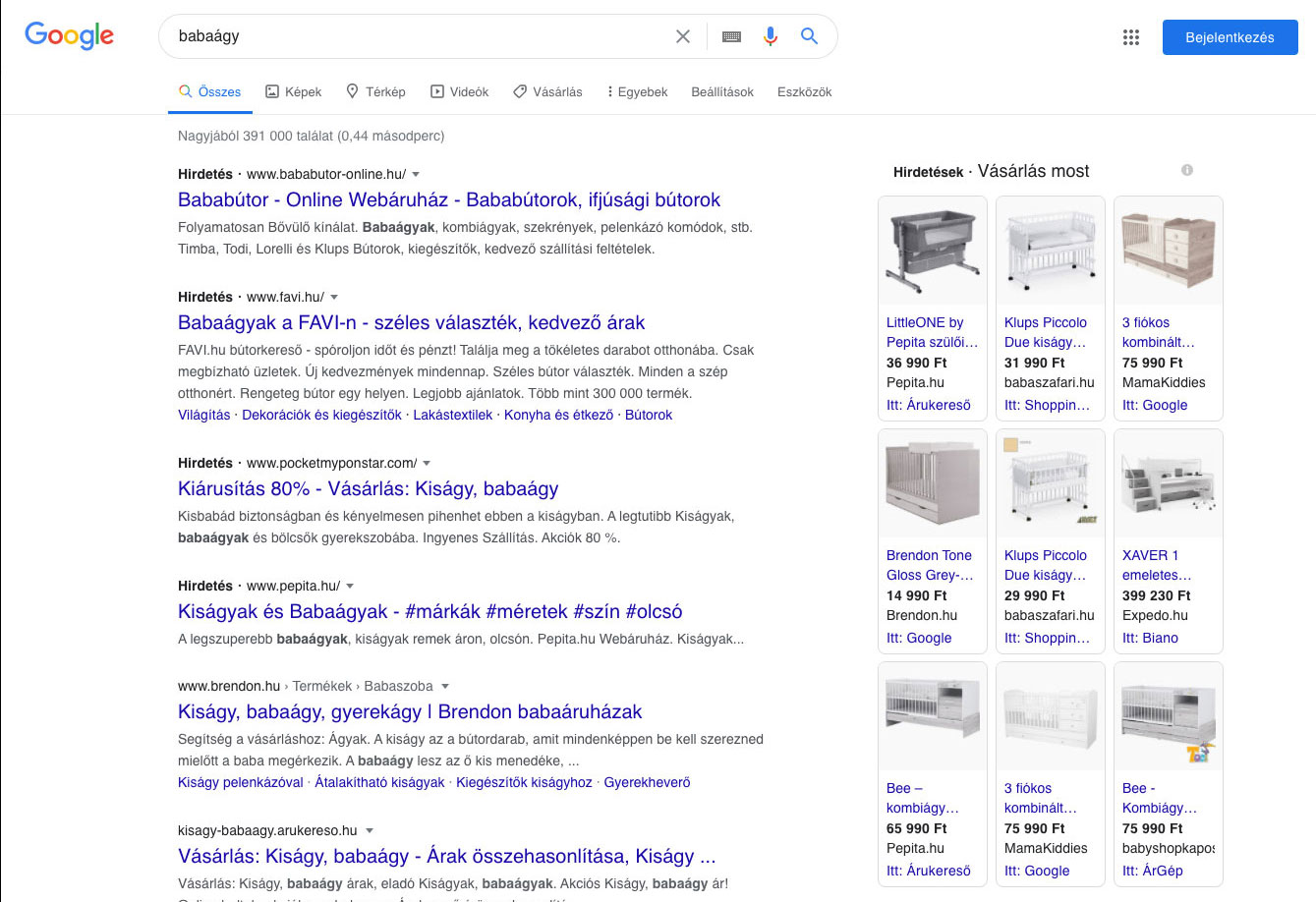Click the Google logo
Image resolution: width=1316 pixels, height=902 pixels.
point(69,35)
